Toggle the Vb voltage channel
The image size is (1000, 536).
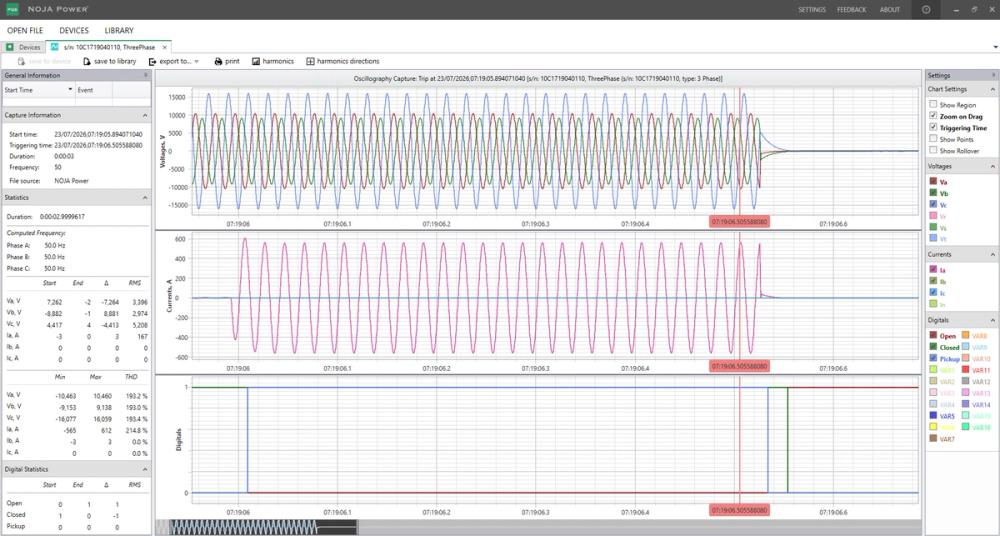[934, 193]
